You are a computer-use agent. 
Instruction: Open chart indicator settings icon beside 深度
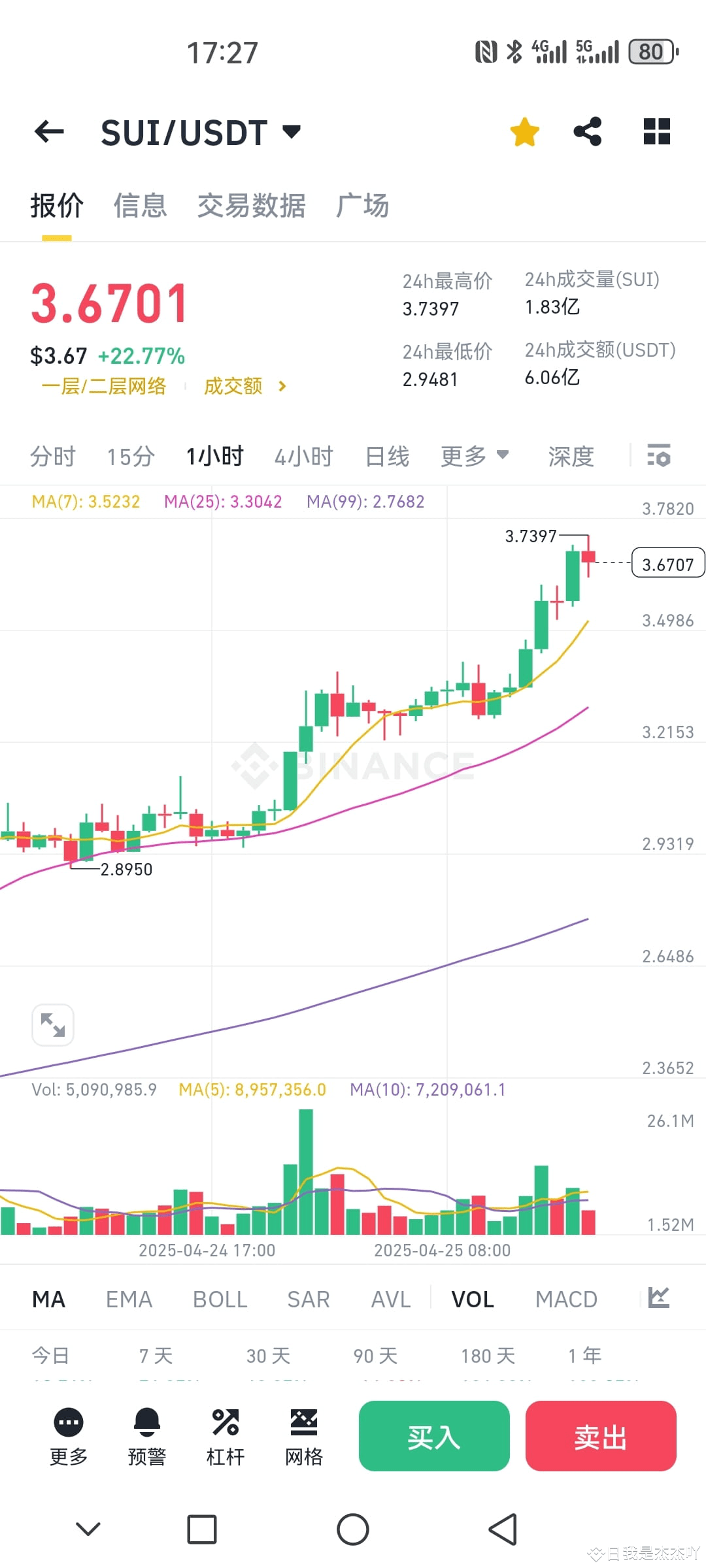click(x=659, y=455)
